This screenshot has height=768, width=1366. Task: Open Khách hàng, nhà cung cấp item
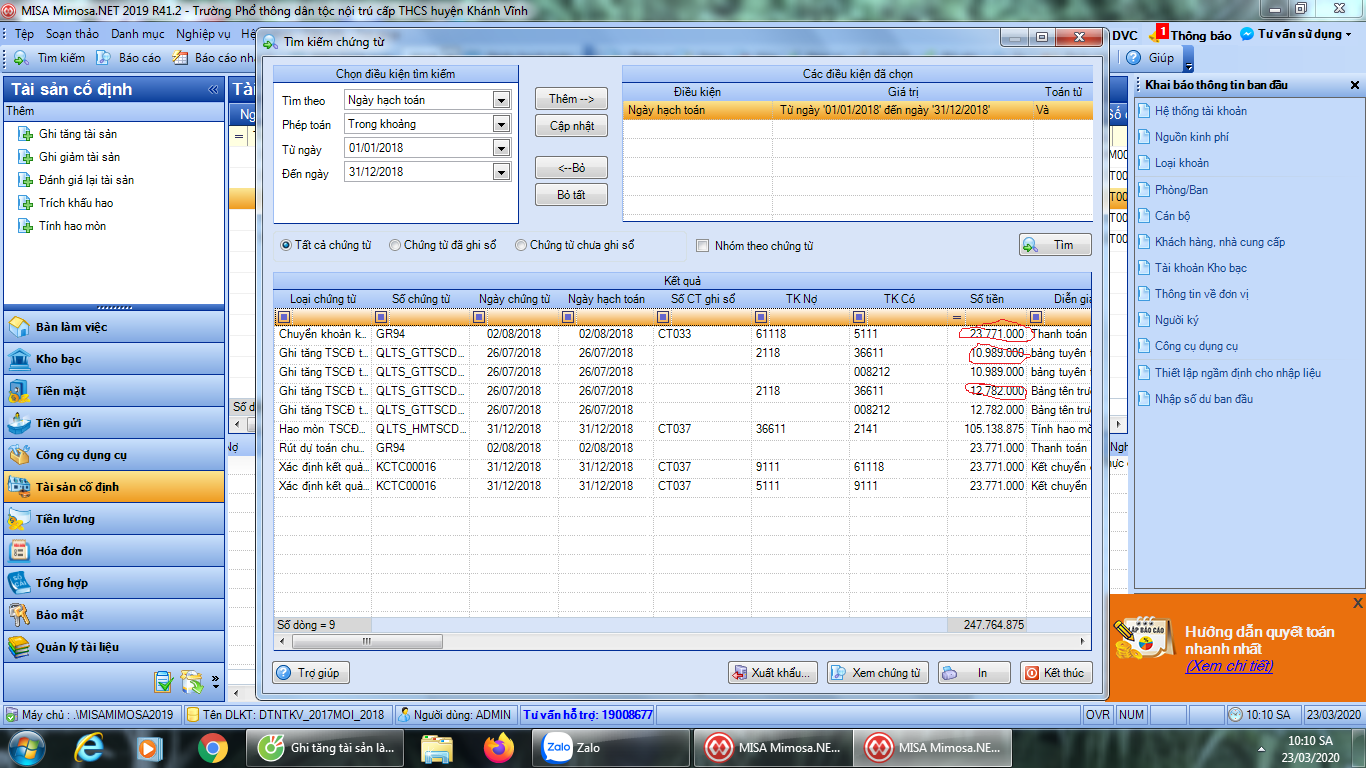pyautogui.click(x=1219, y=242)
